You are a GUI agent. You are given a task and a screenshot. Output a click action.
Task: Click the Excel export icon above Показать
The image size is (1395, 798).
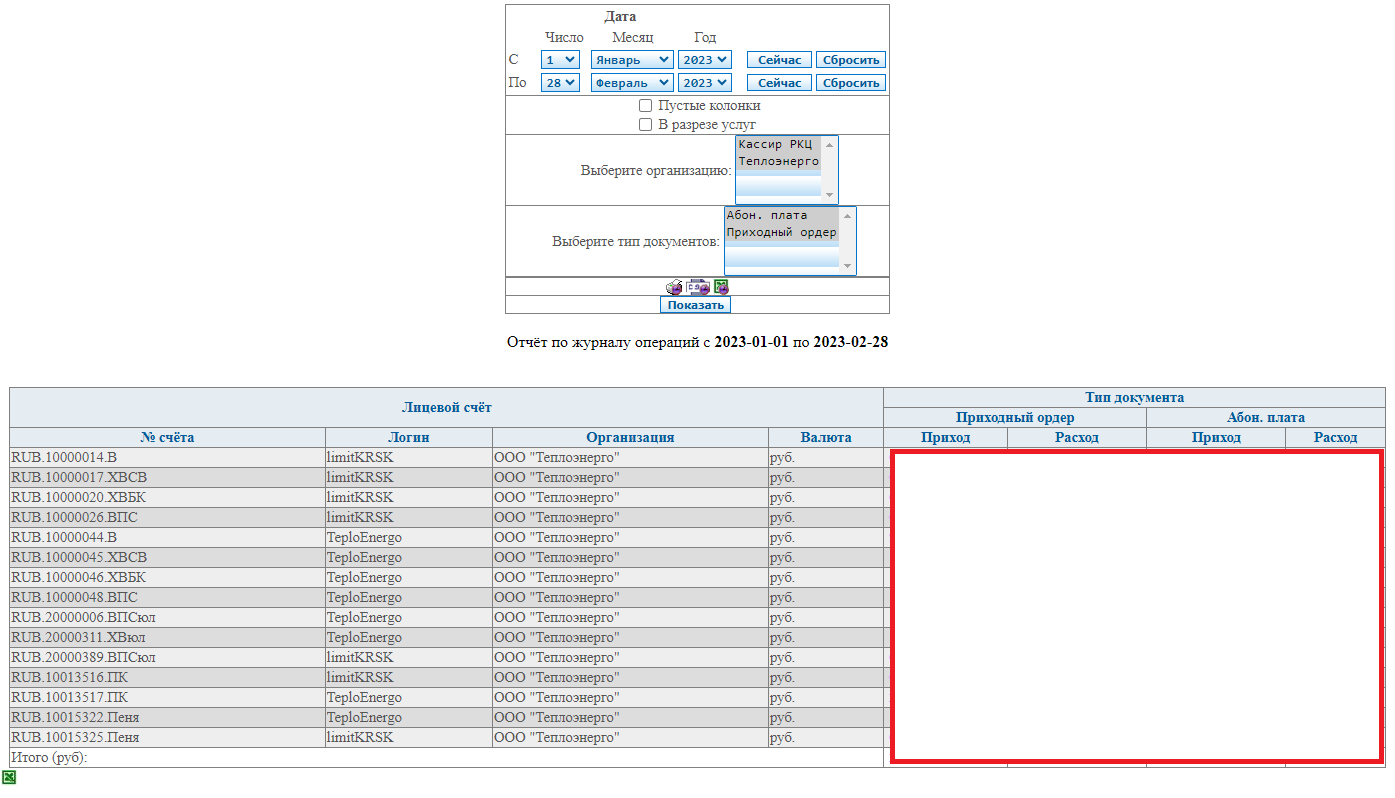coord(721,287)
